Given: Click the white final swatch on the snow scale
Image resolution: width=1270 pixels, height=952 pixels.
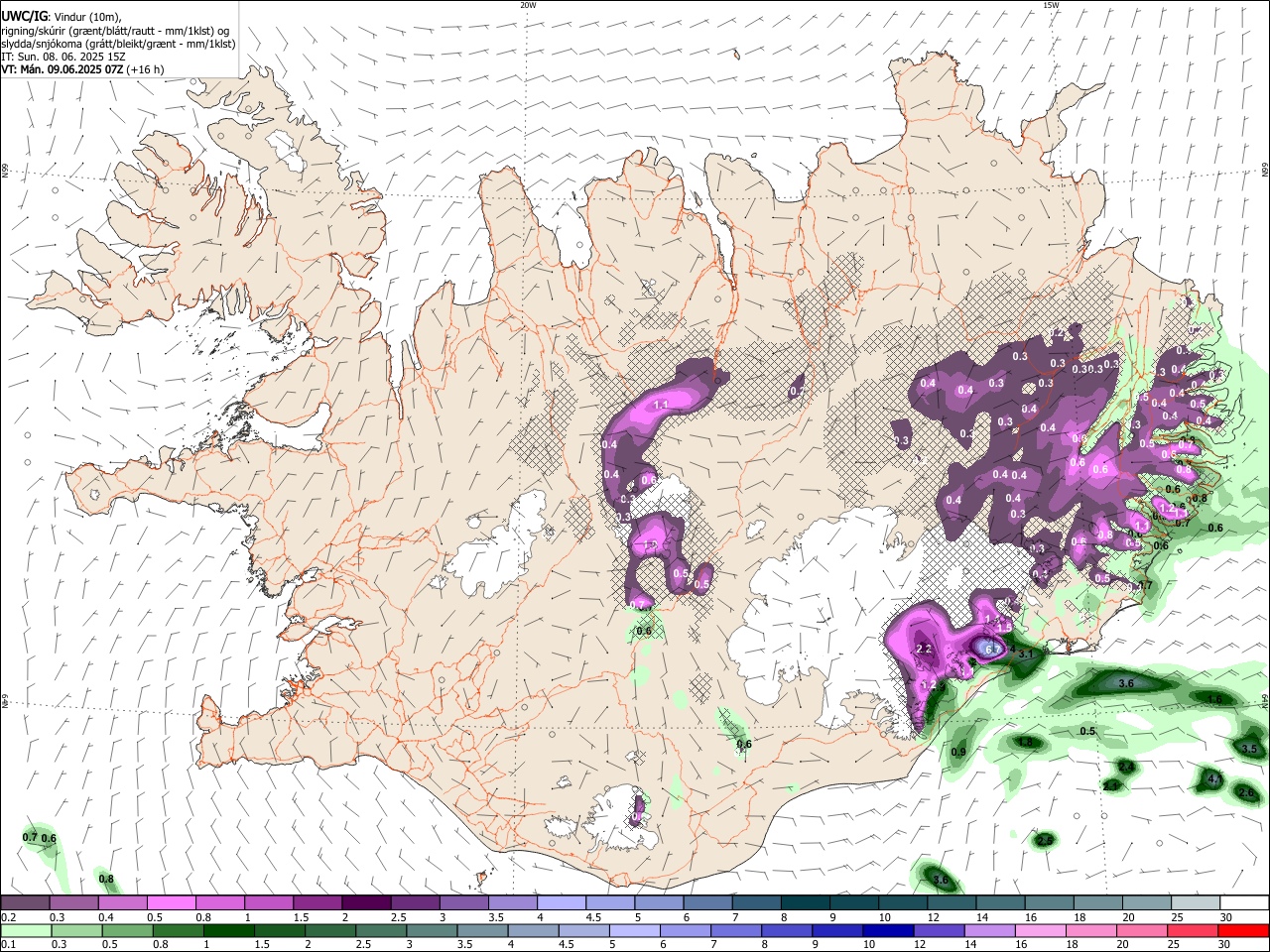Looking at the screenshot, I should [1243, 902].
